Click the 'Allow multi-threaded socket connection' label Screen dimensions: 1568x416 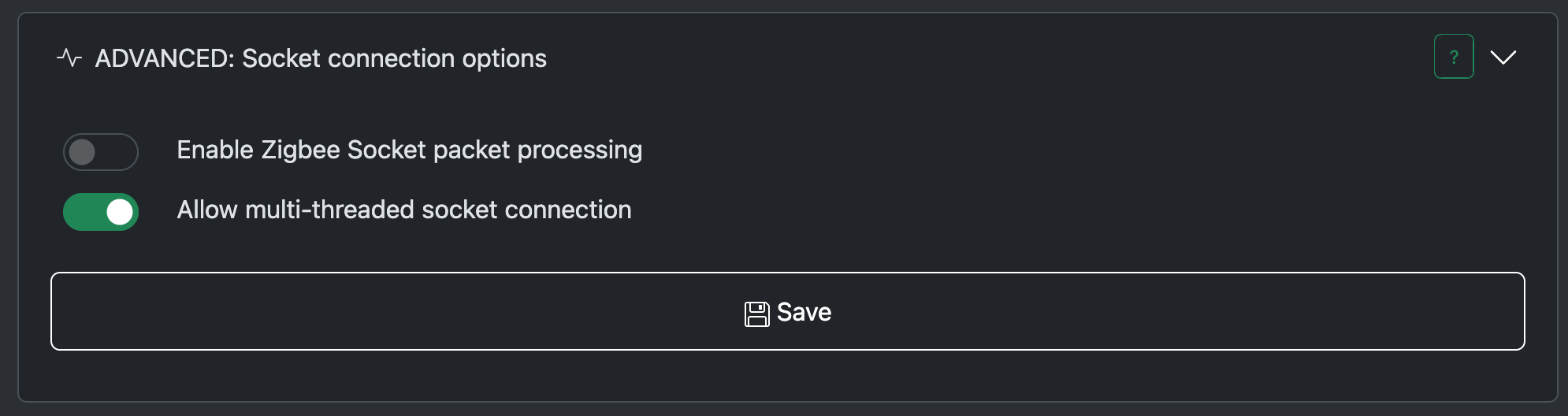click(x=404, y=210)
